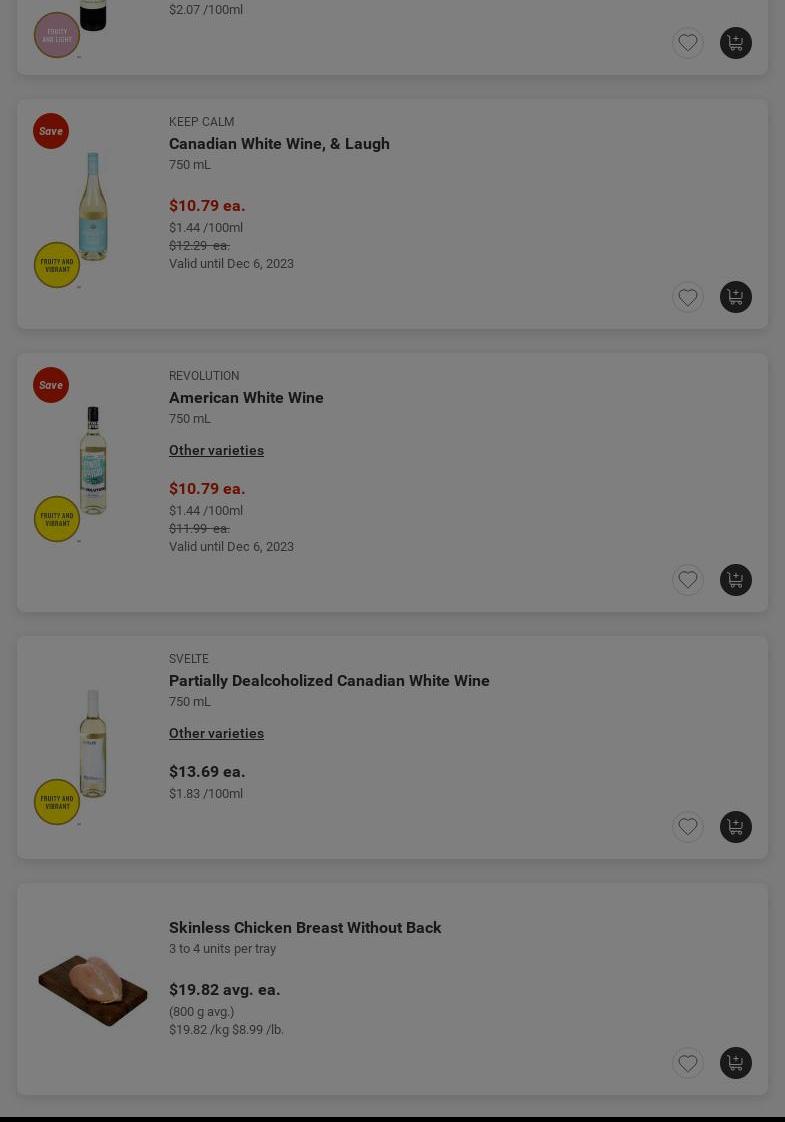Viewport: 785px width, 1122px height.
Task: Favorite the Svelte Partially Dealcoholized Wine
Action: pyautogui.click(x=687, y=827)
